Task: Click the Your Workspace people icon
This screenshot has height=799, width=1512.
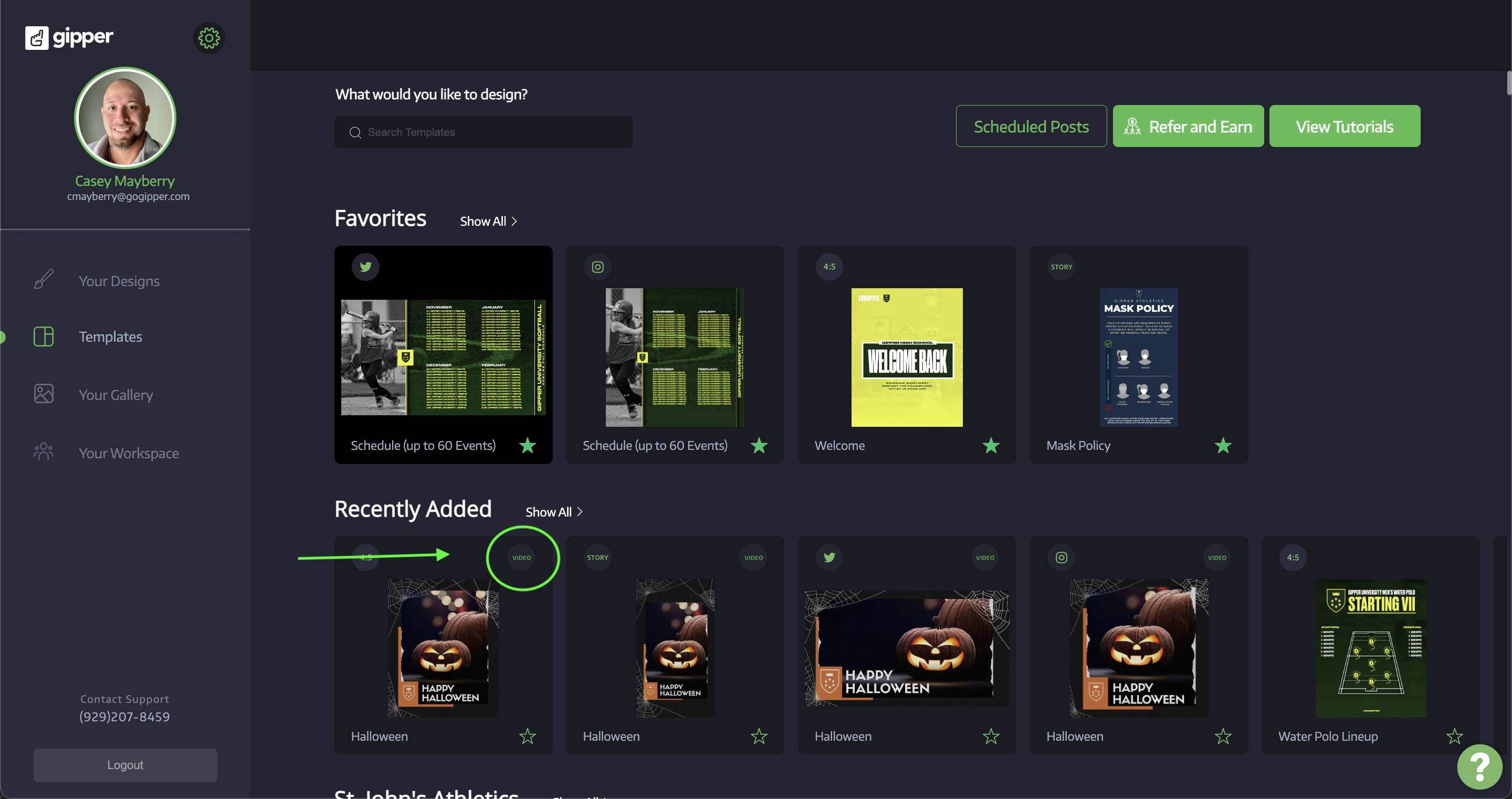Action: click(x=44, y=451)
